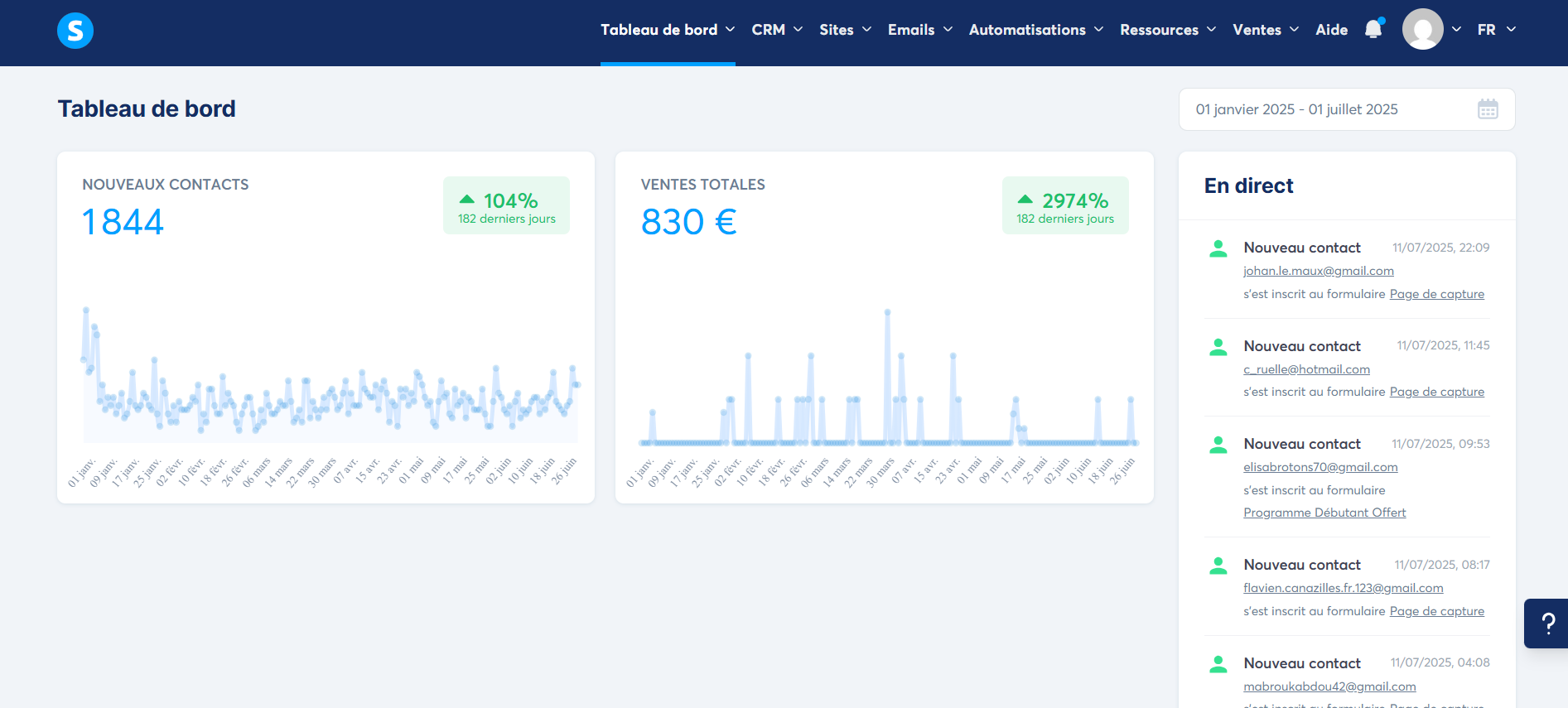Open the CRM menu
Screen dimensions: 1568x708
coord(777,30)
